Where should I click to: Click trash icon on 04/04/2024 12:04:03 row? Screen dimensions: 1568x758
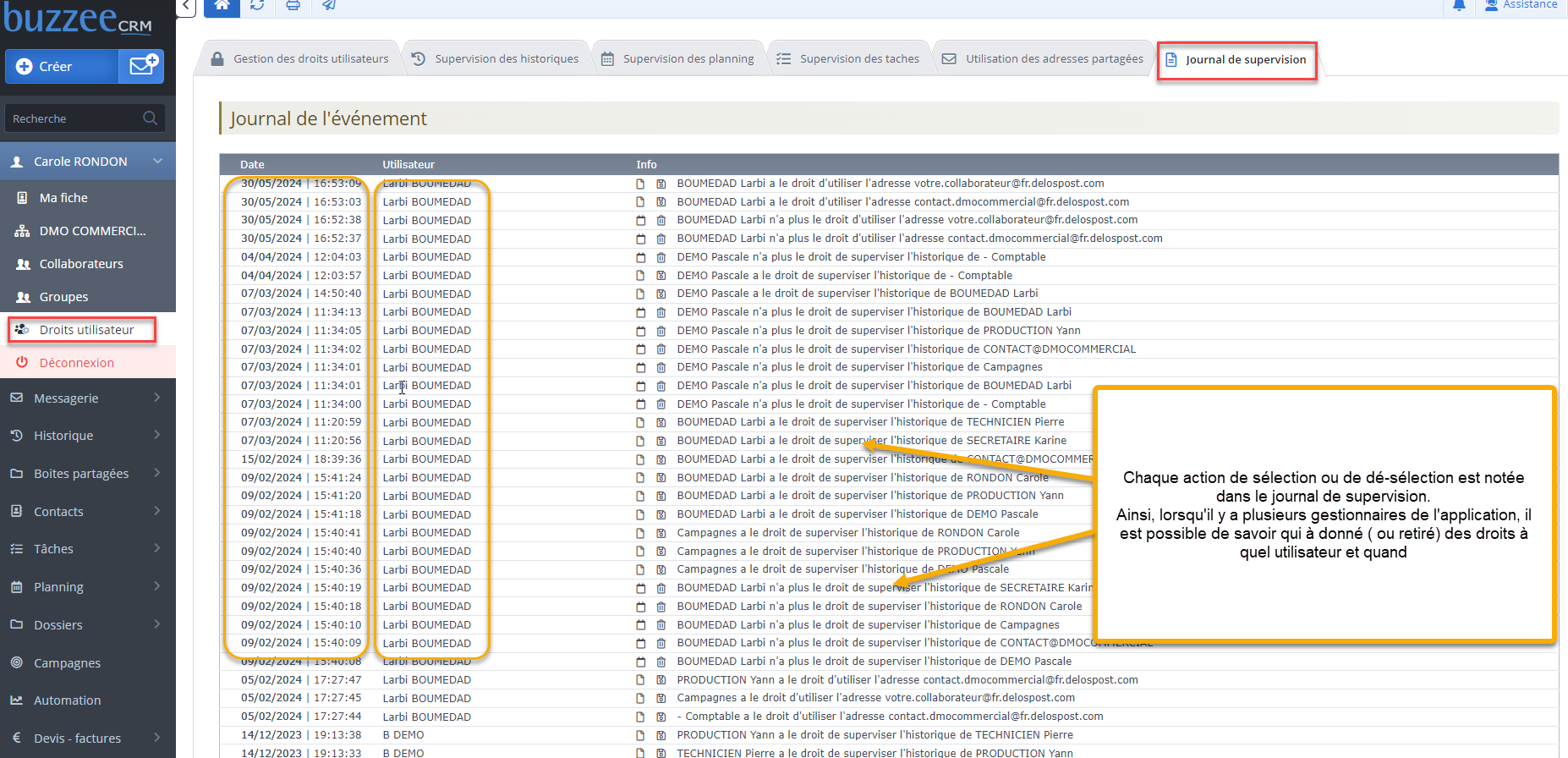[661, 257]
